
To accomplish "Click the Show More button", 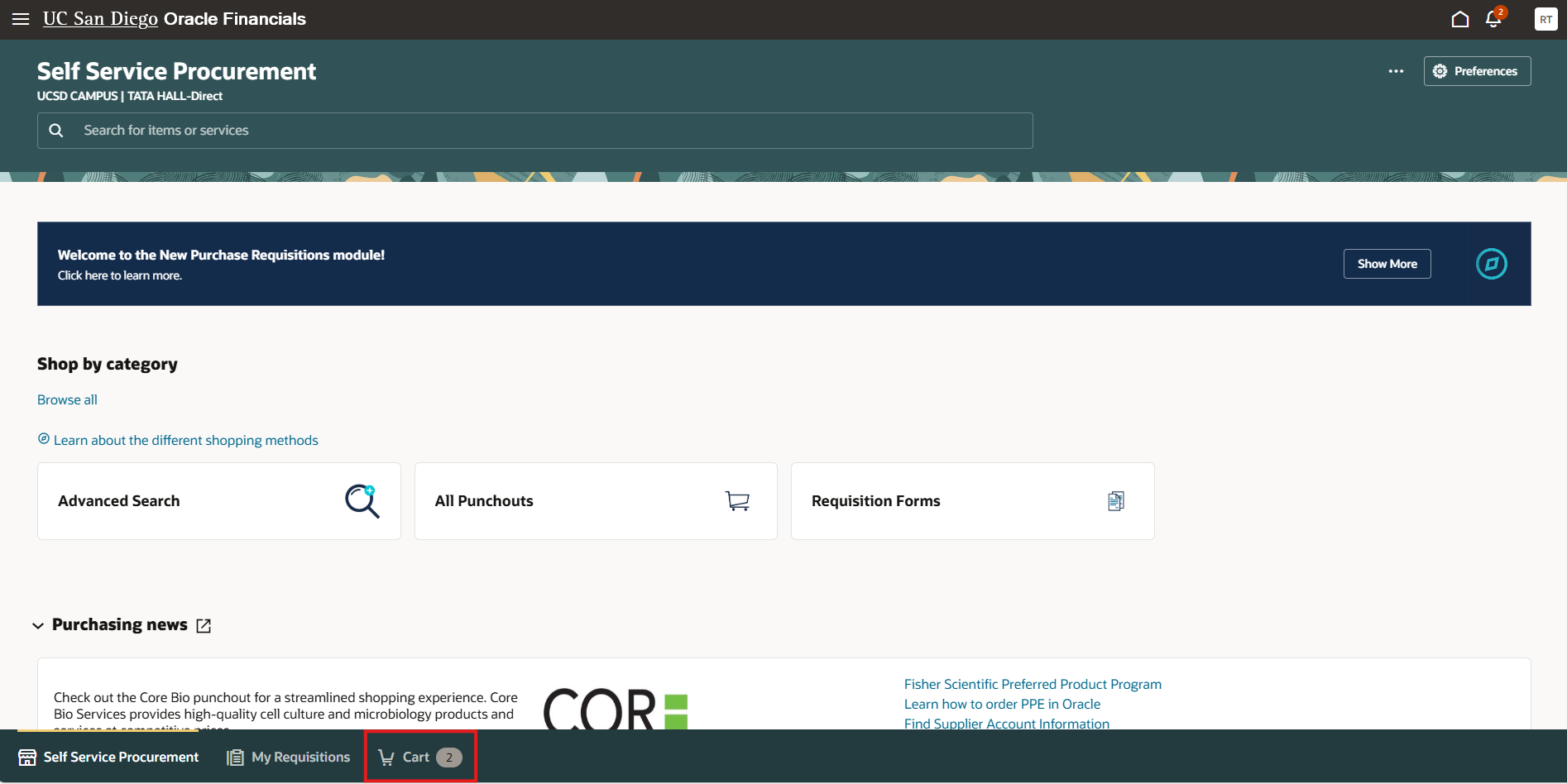I will pyautogui.click(x=1387, y=264).
